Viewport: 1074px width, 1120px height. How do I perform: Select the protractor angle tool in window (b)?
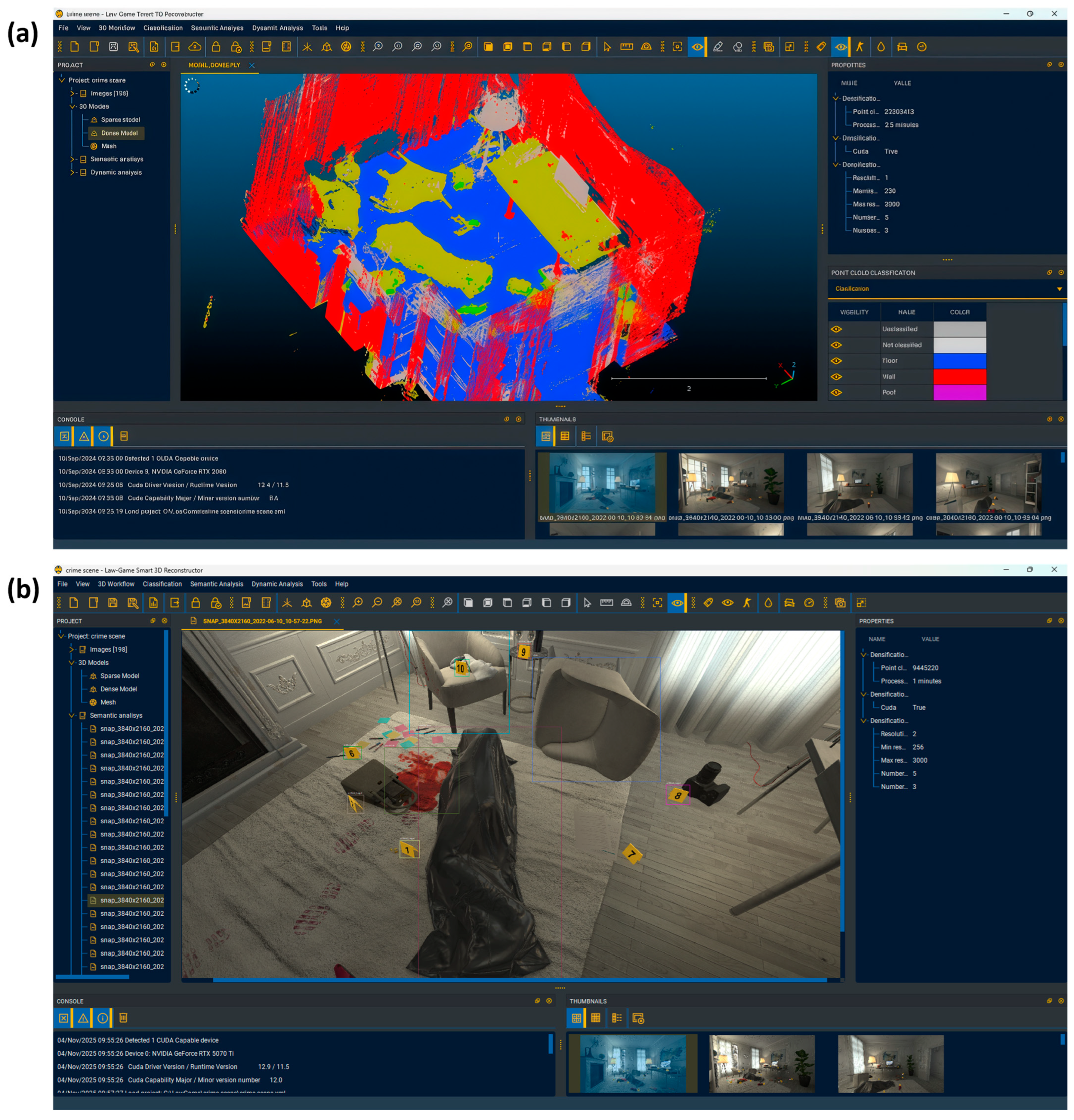pyautogui.click(x=626, y=602)
